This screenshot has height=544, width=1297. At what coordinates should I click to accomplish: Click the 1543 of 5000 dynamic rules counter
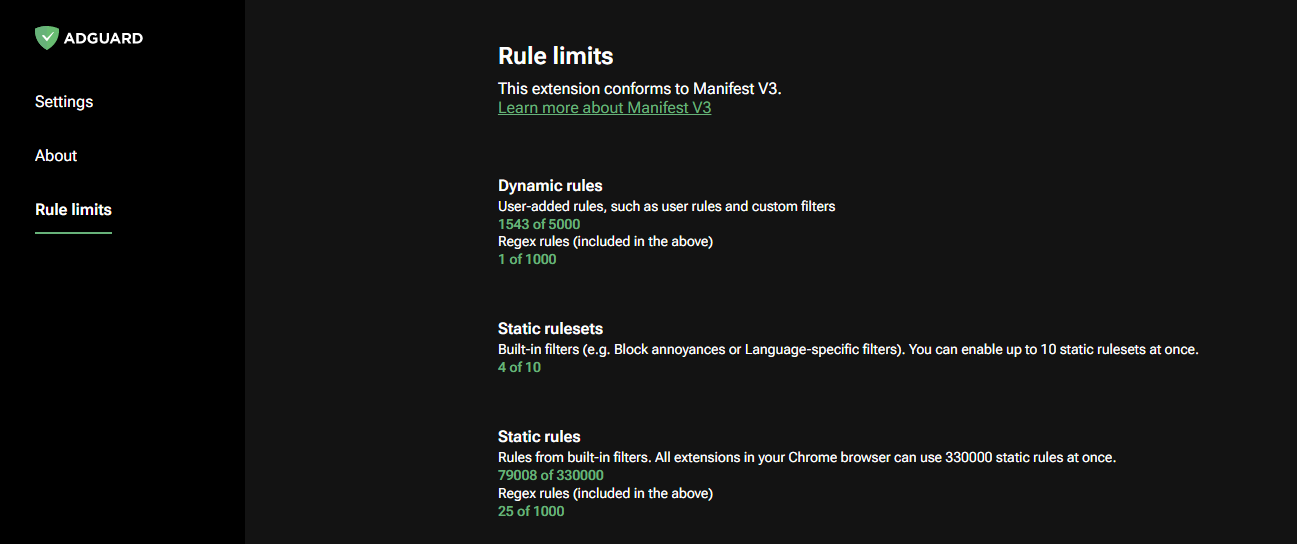[538, 225]
